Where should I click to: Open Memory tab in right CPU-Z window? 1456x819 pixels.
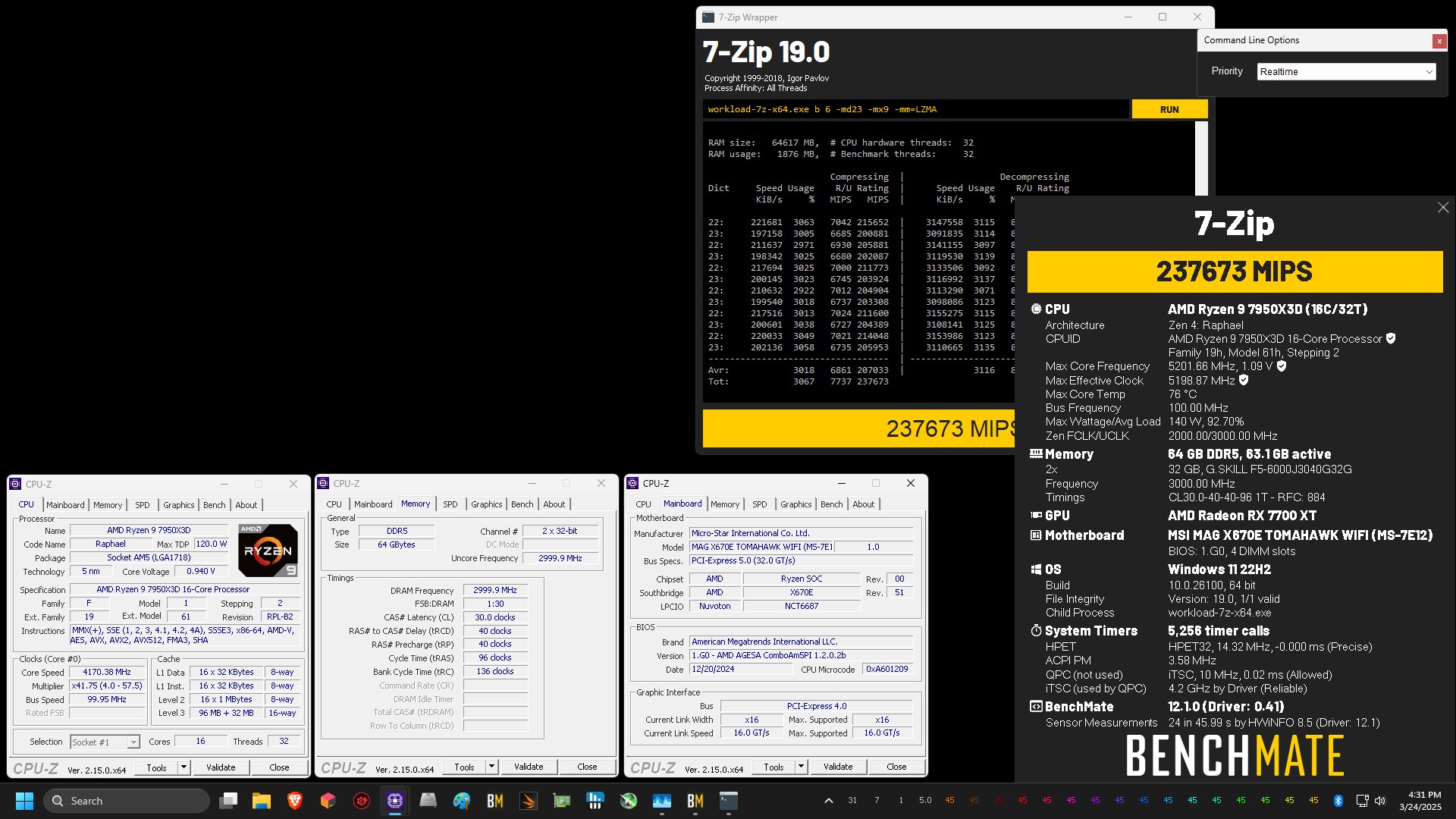pyautogui.click(x=725, y=504)
